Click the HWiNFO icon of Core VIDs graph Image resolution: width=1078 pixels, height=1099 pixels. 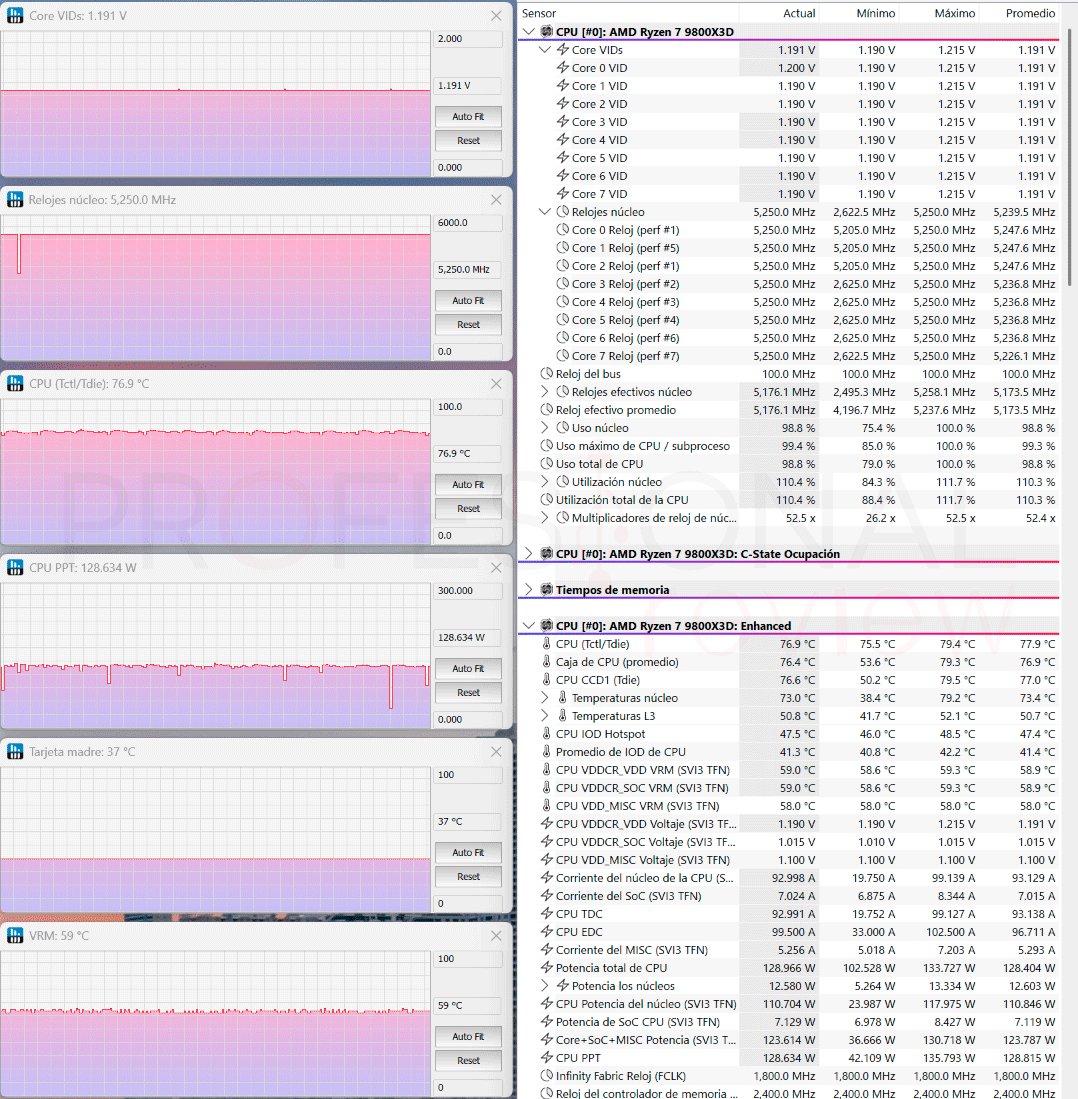pos(15,15)
